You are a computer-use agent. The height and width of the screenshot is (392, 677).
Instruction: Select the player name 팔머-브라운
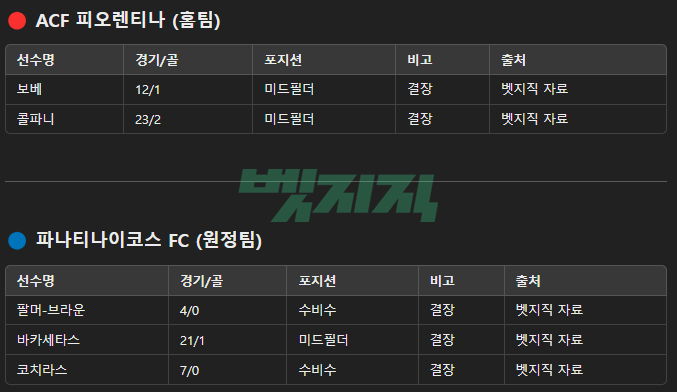click(x=51, y=310)
